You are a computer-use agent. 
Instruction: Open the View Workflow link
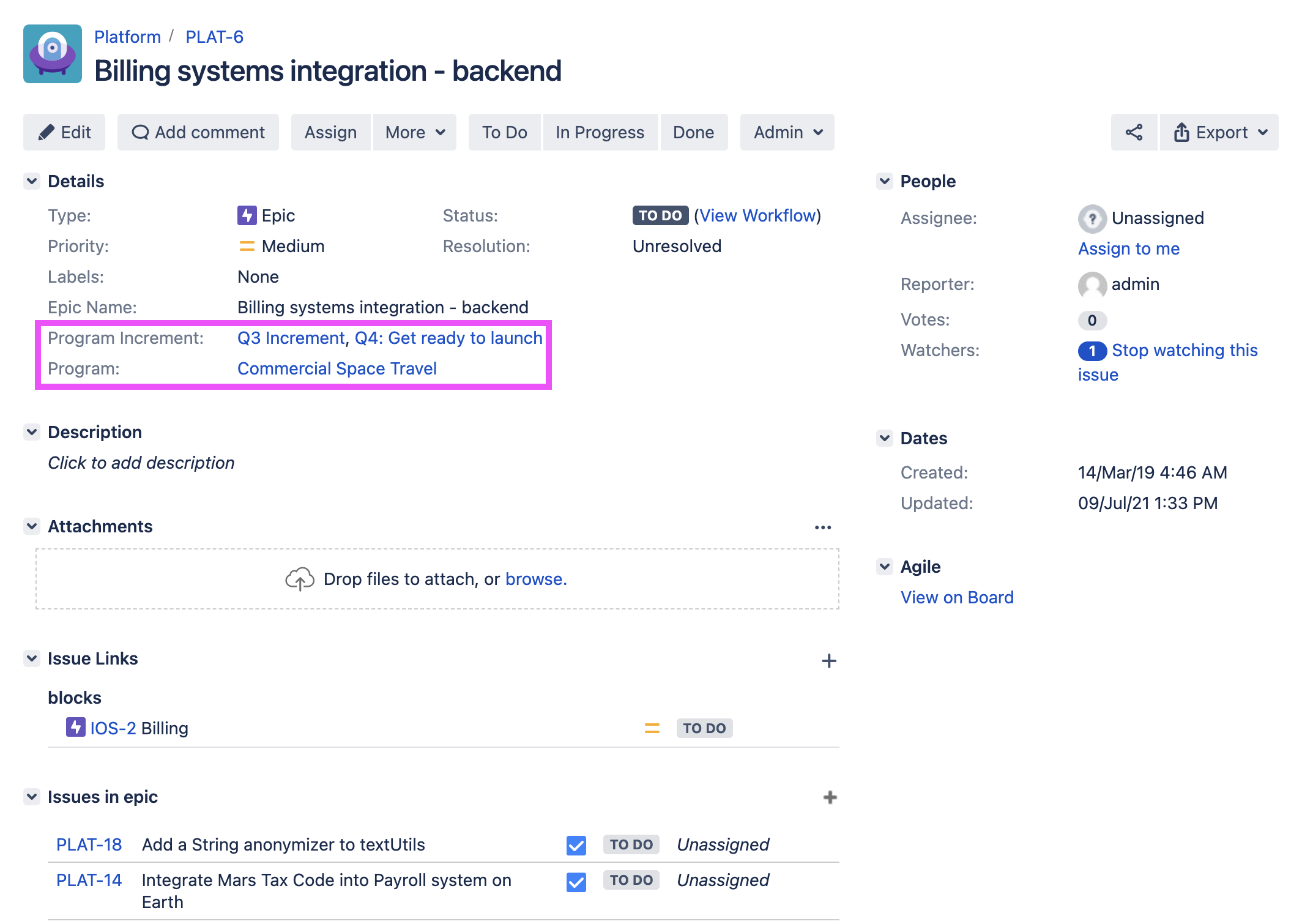[x=757, y=215]
